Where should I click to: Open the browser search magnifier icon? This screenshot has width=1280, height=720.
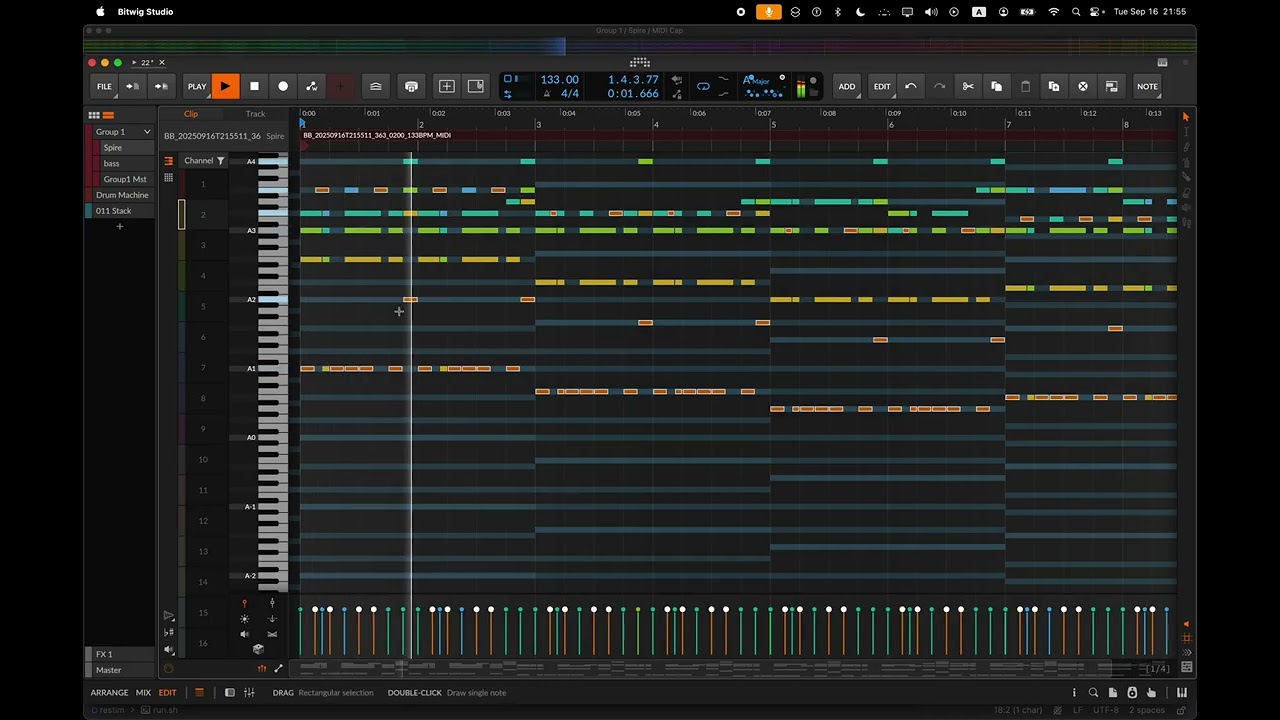click(x=1093, y=692)
